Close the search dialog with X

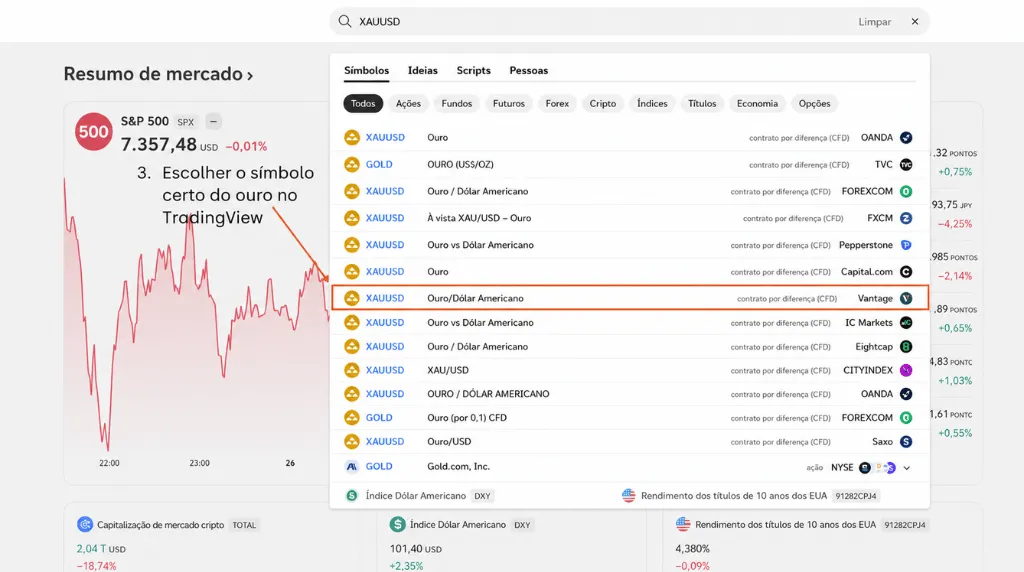point(915,22)
